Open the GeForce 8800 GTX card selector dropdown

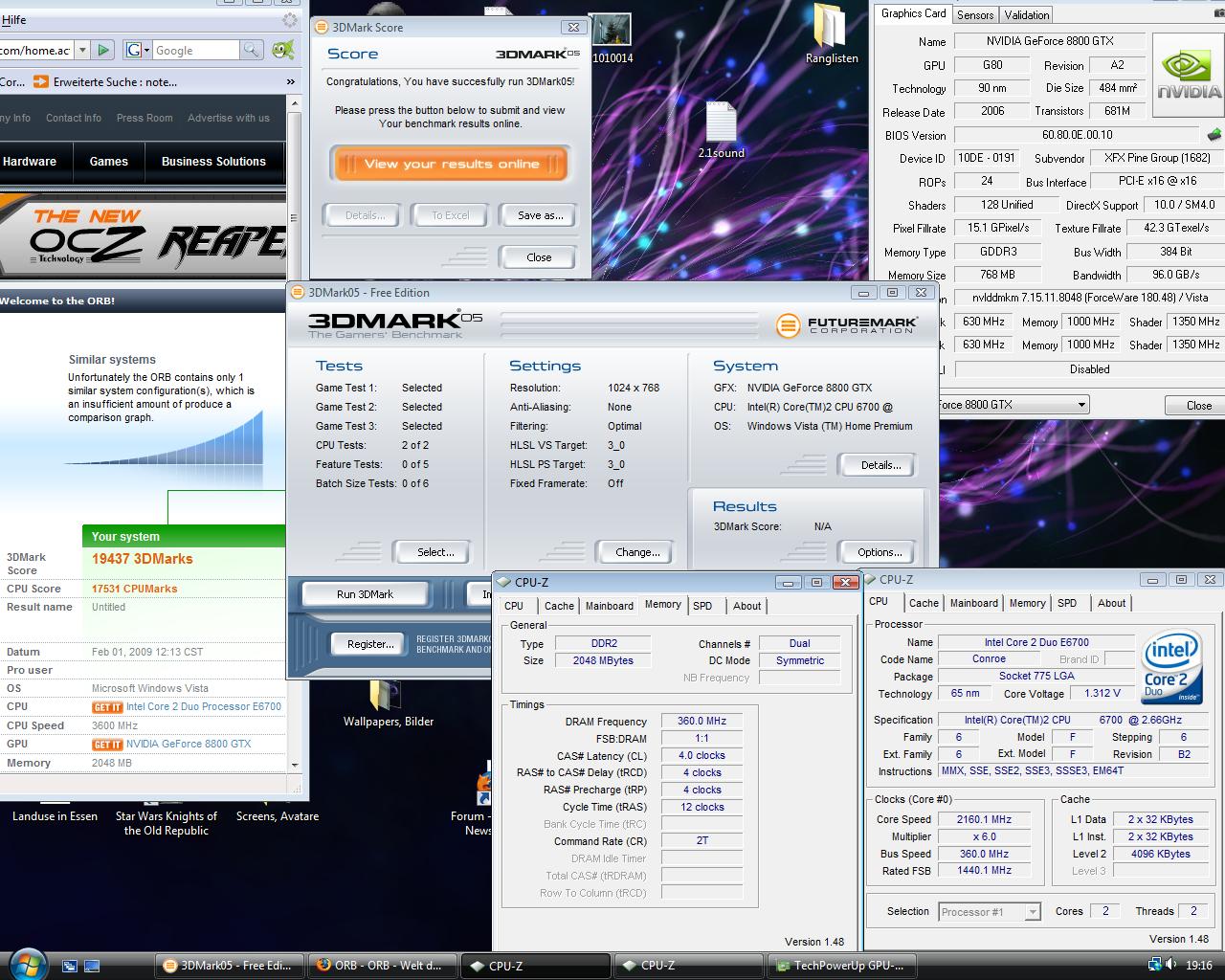[1081, 405]
